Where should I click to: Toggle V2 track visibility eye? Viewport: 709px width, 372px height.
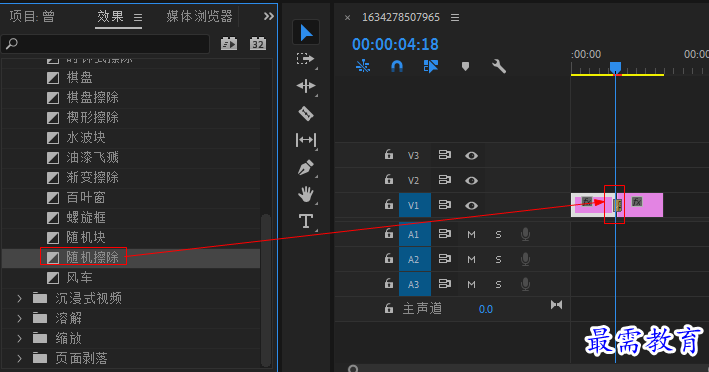[471, 180]
